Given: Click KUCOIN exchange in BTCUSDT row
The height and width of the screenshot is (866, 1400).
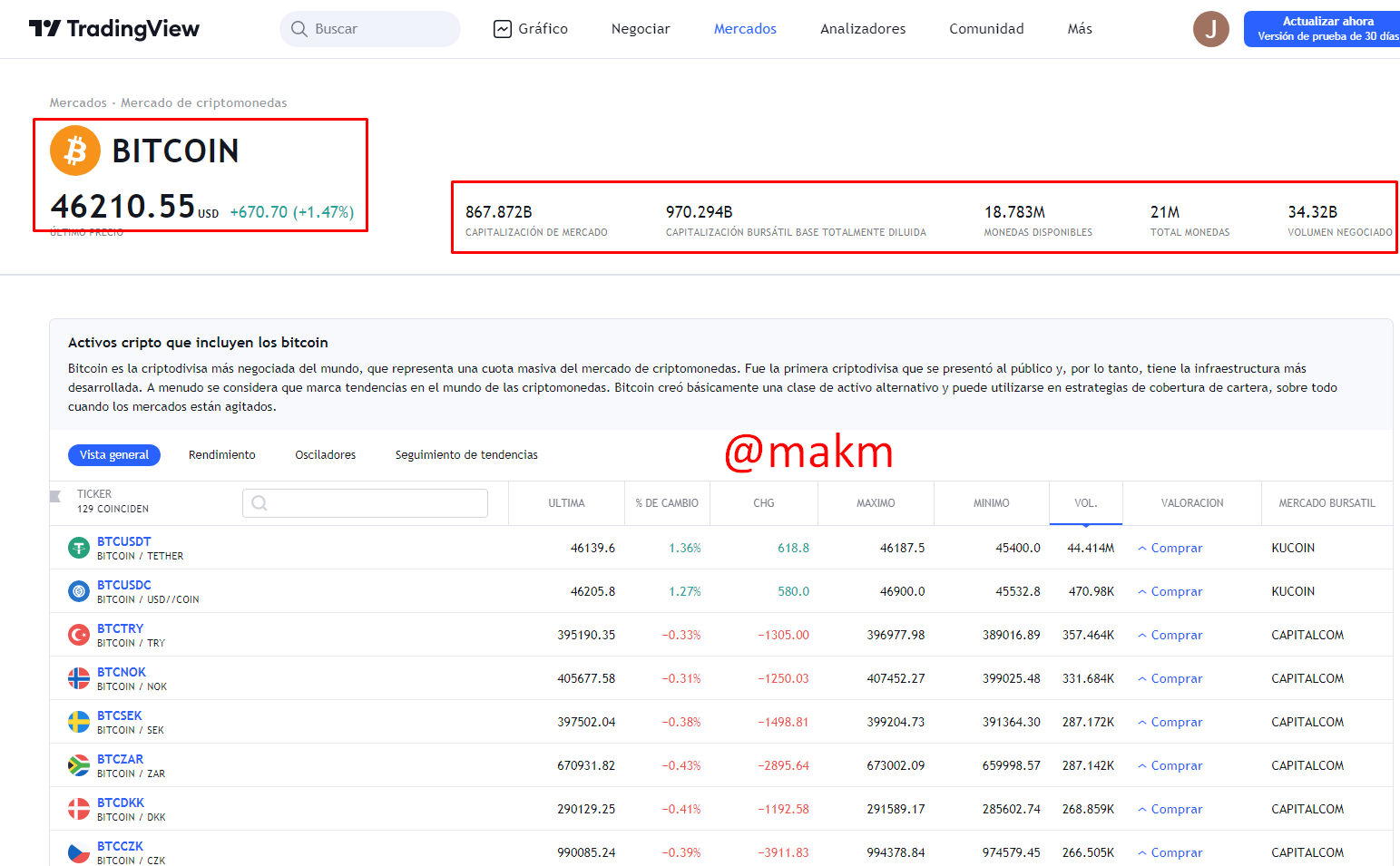Looking at the screenshot, I should point(1293,548).
